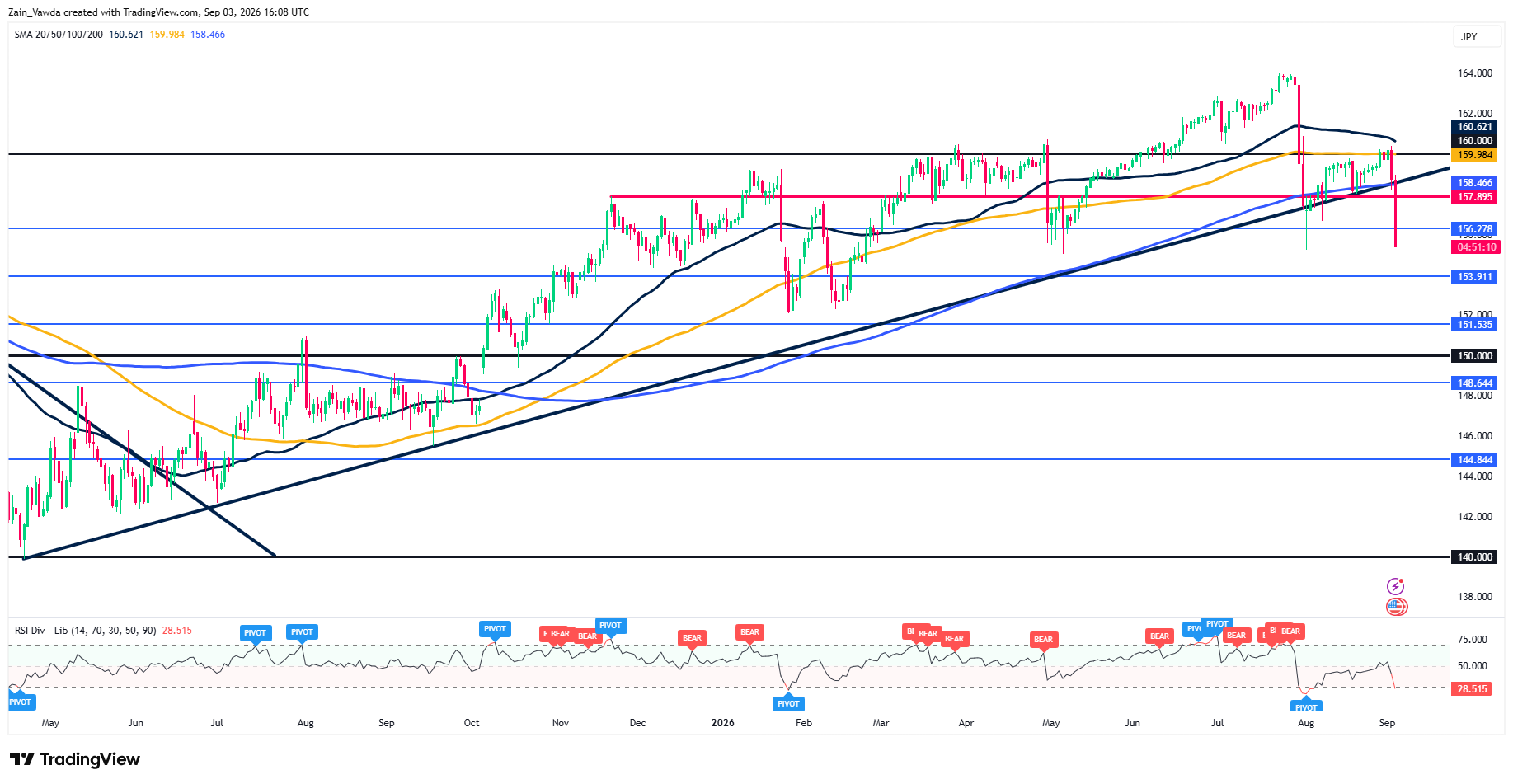Click the red 04:51:10 countdown label
The width and height of the screenshot is (1513, 784).
coord(1476,247)
